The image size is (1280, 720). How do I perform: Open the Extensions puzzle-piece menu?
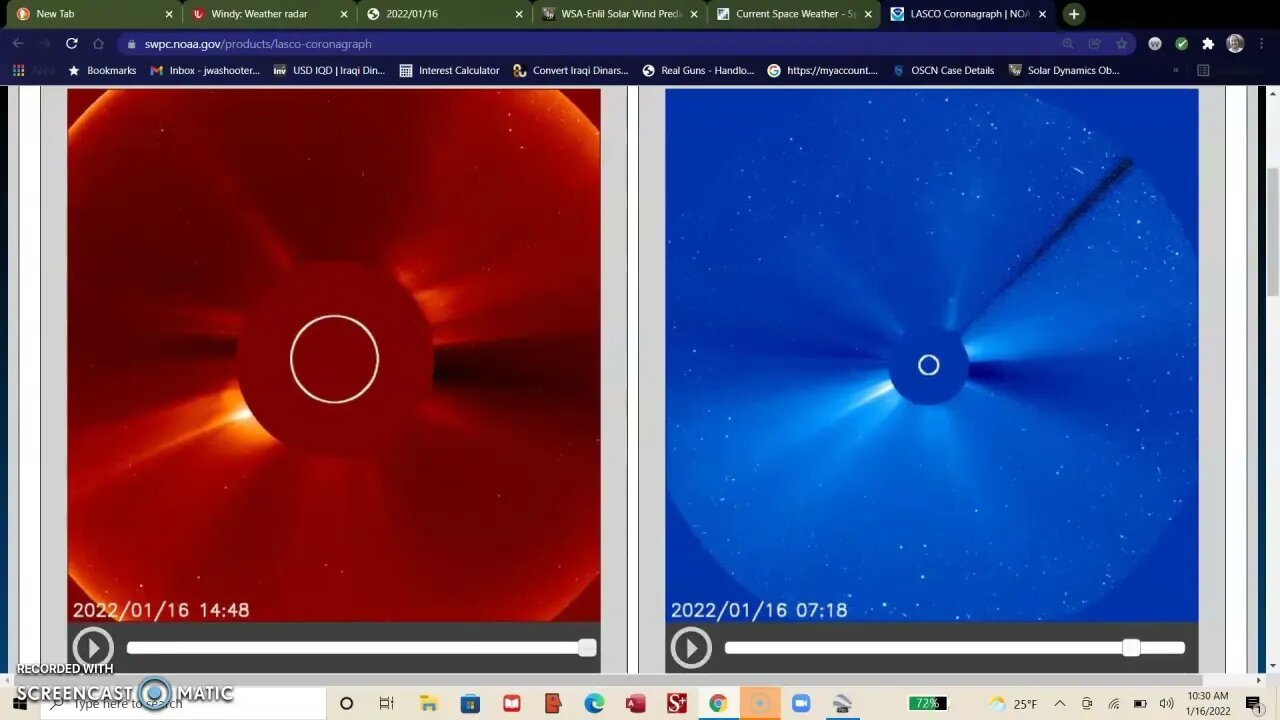pyautogui.click(x=1208, y=44)
